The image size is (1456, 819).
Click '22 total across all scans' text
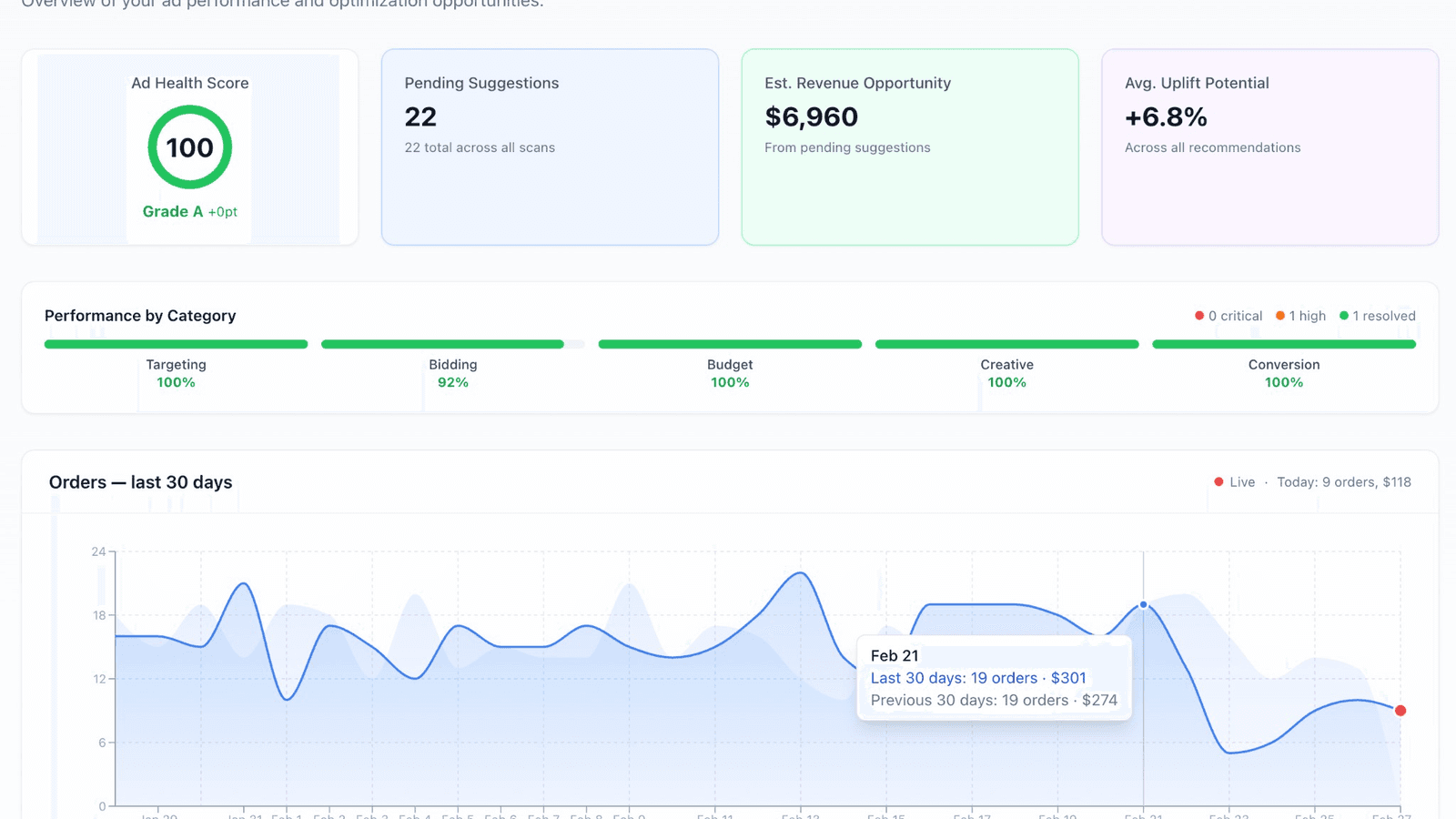pyautogui.click(x=480, y=147)
